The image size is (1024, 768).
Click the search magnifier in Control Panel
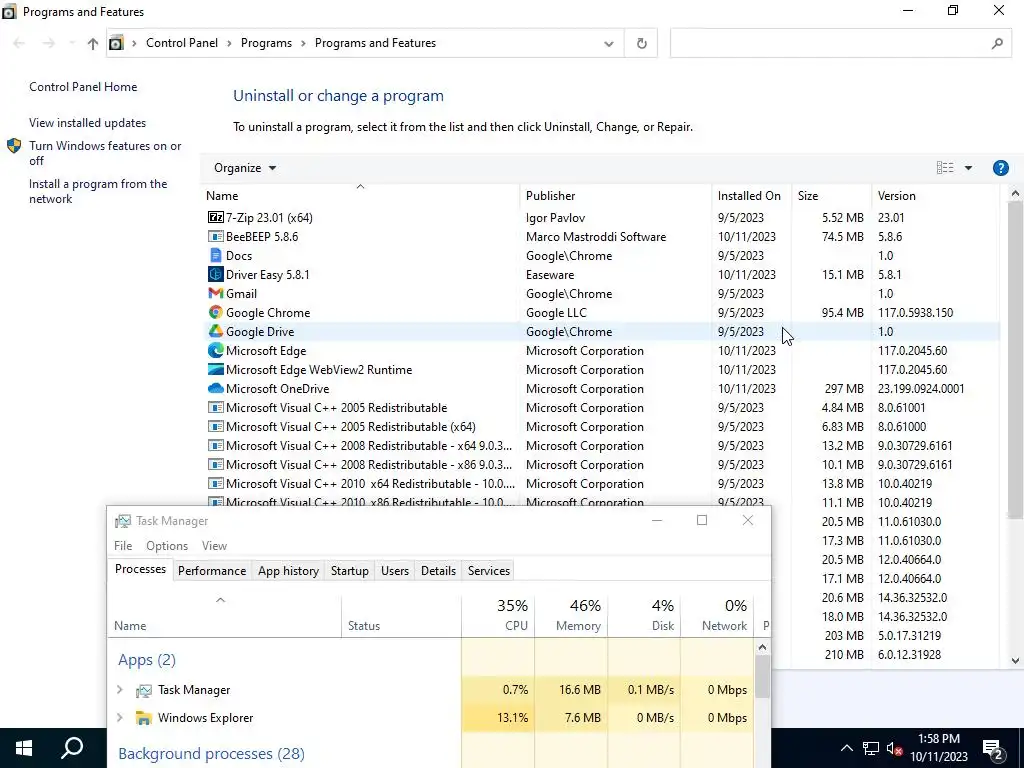coord(997,43)
